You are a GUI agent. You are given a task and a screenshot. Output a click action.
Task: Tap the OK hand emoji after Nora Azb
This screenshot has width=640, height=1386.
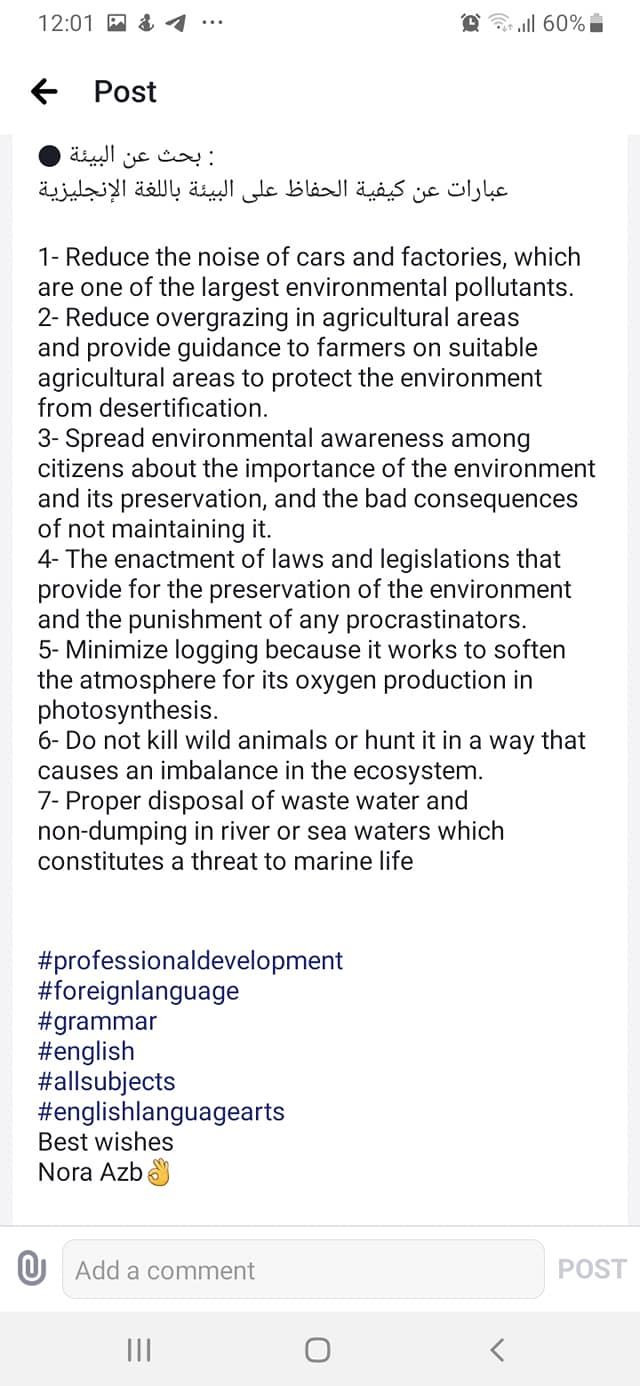click(x=158, y=1172)
